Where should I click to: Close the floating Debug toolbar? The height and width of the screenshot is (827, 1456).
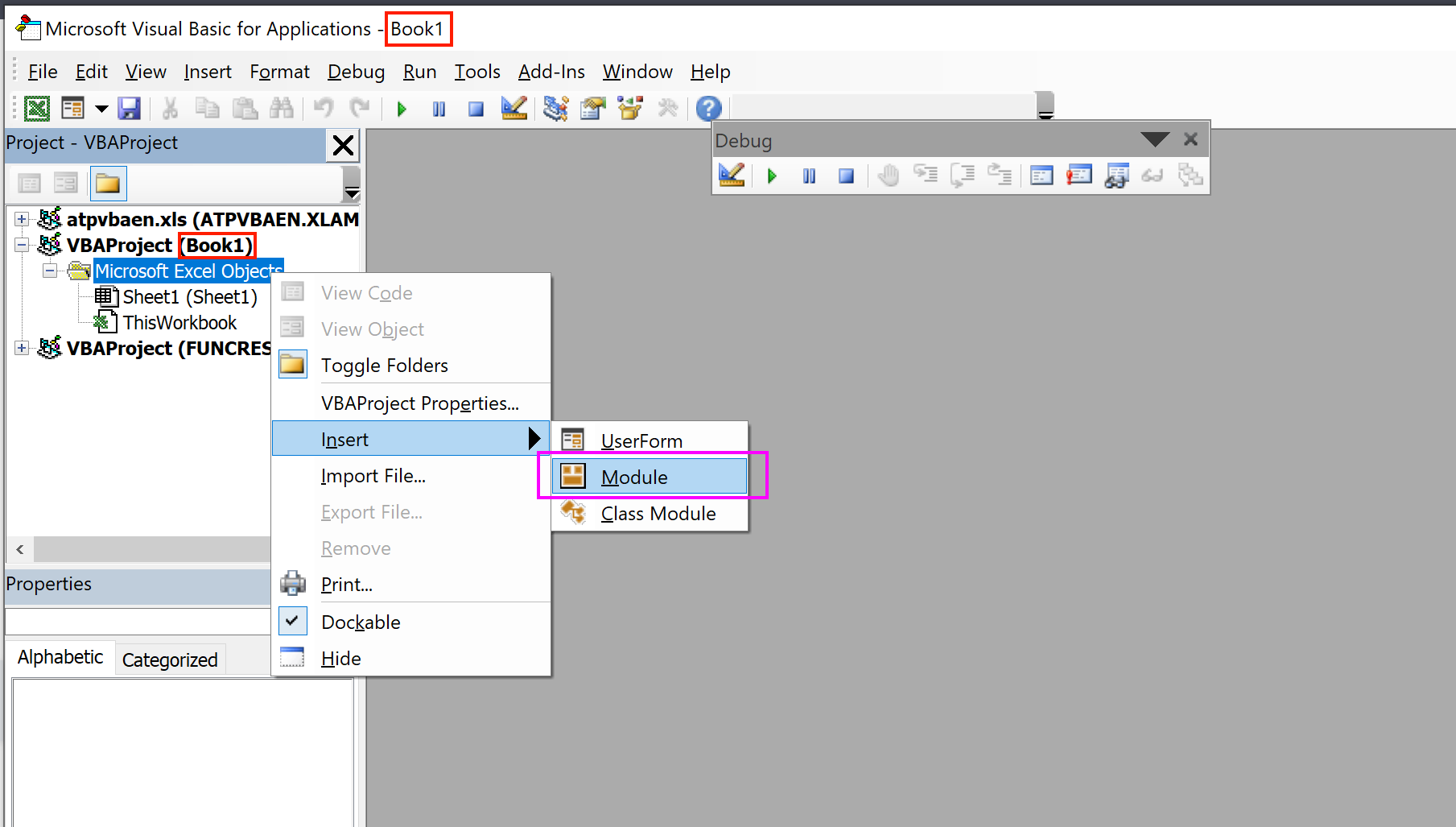1191,139
